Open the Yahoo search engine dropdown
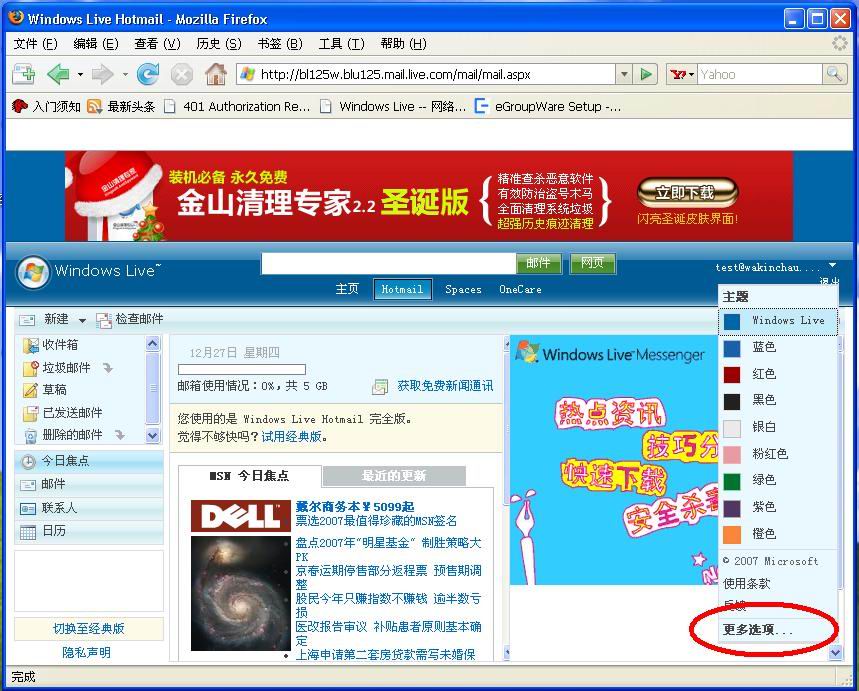This screenshot has height=691, width=859. pos(692,74)
